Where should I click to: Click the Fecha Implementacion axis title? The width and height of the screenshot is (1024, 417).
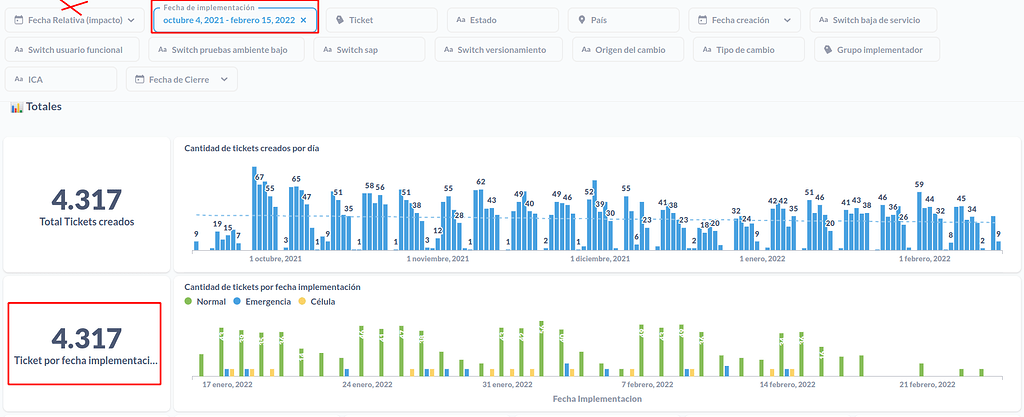click(597, 398)
